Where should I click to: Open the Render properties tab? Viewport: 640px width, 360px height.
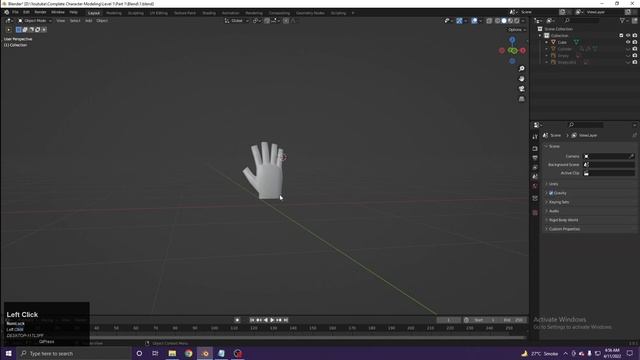(x=535, y=149)
